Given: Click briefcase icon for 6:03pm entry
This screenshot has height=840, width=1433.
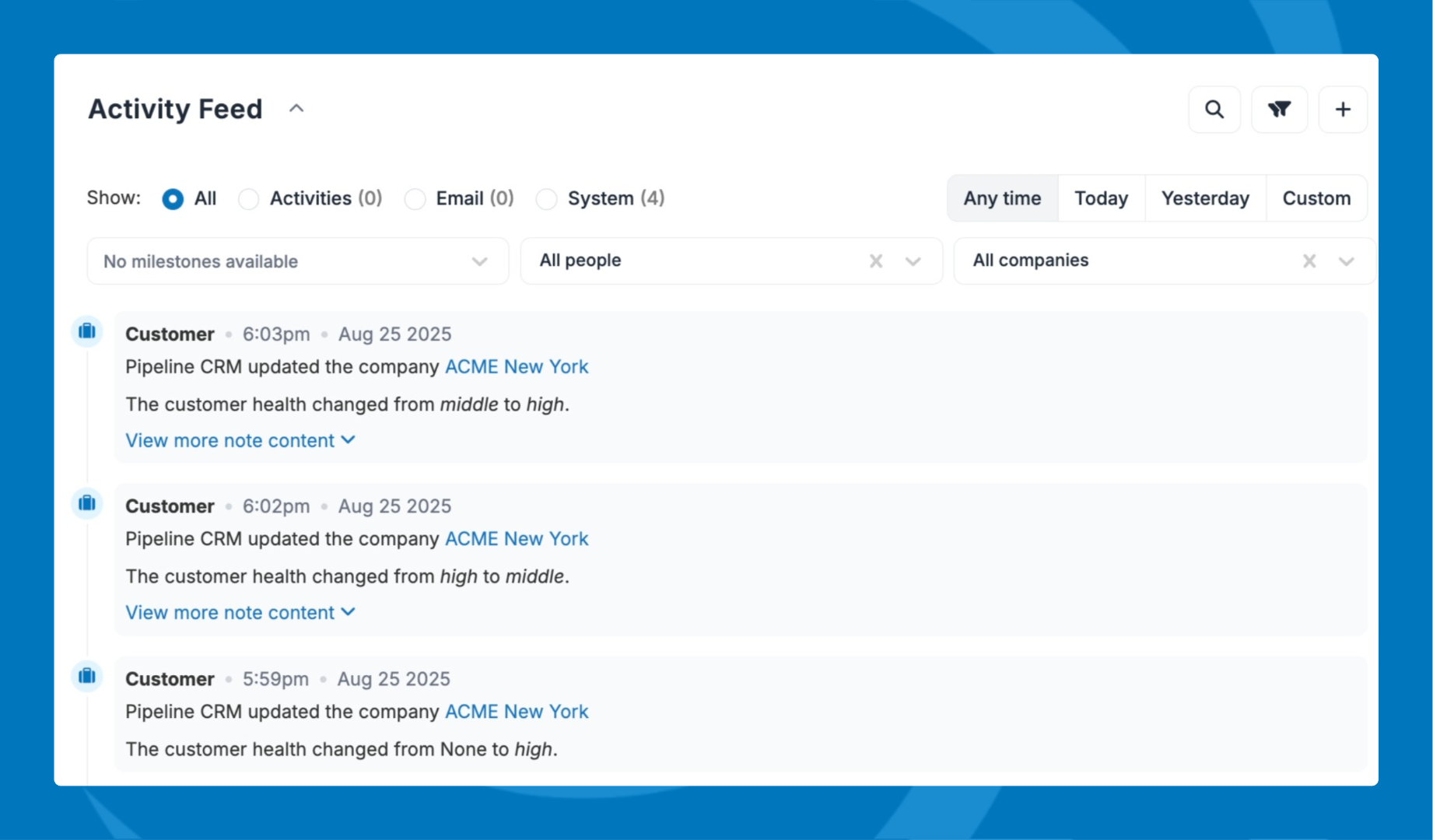Looking at the screenshot, I should [87, 332].
